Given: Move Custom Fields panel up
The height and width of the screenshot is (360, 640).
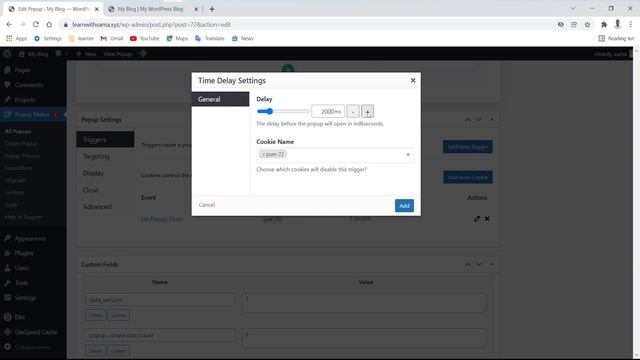Looking at the screenshot, I should pos(468,264).
